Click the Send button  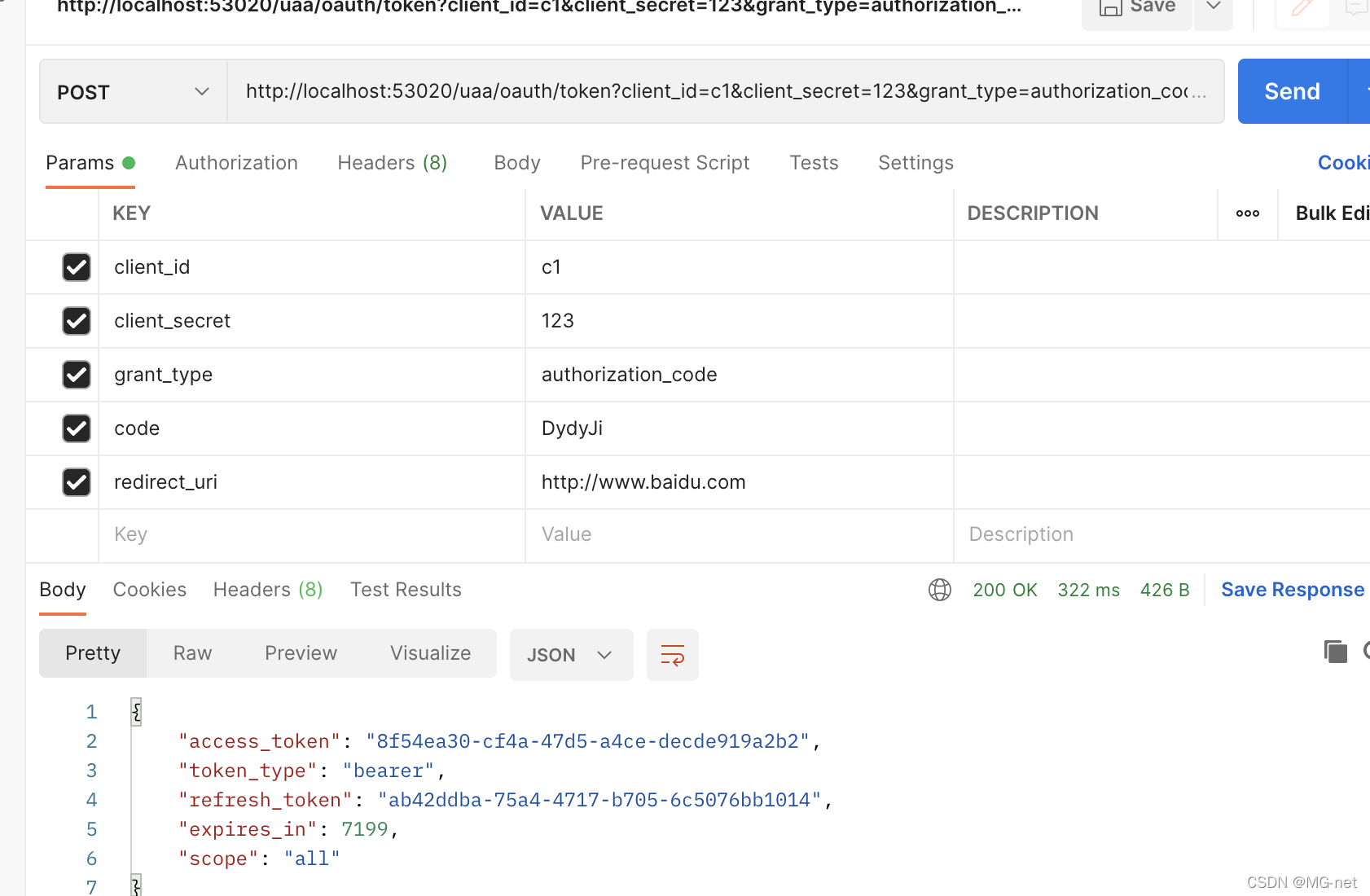pos(1292,91)
